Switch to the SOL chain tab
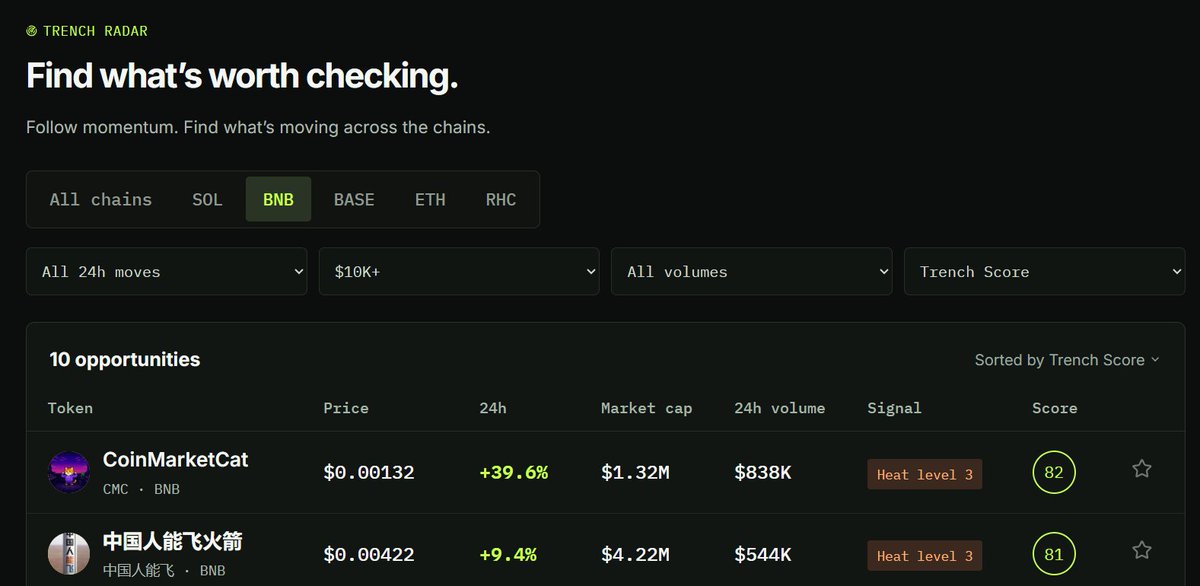Image resolution: width=1200 pixels, height=586 pixels. pos(207,199)
